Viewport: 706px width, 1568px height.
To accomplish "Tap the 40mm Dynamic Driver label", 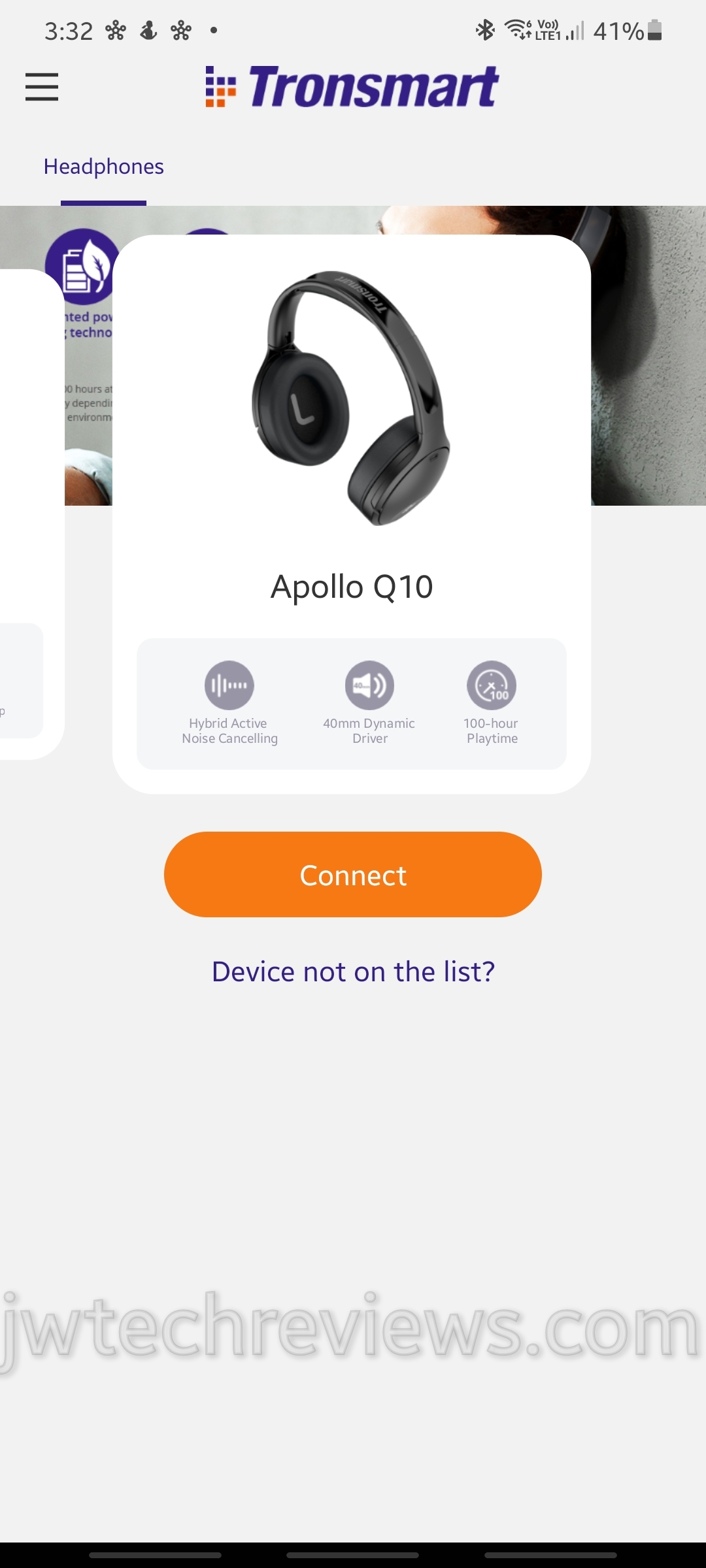I will (x=369, y=731).
